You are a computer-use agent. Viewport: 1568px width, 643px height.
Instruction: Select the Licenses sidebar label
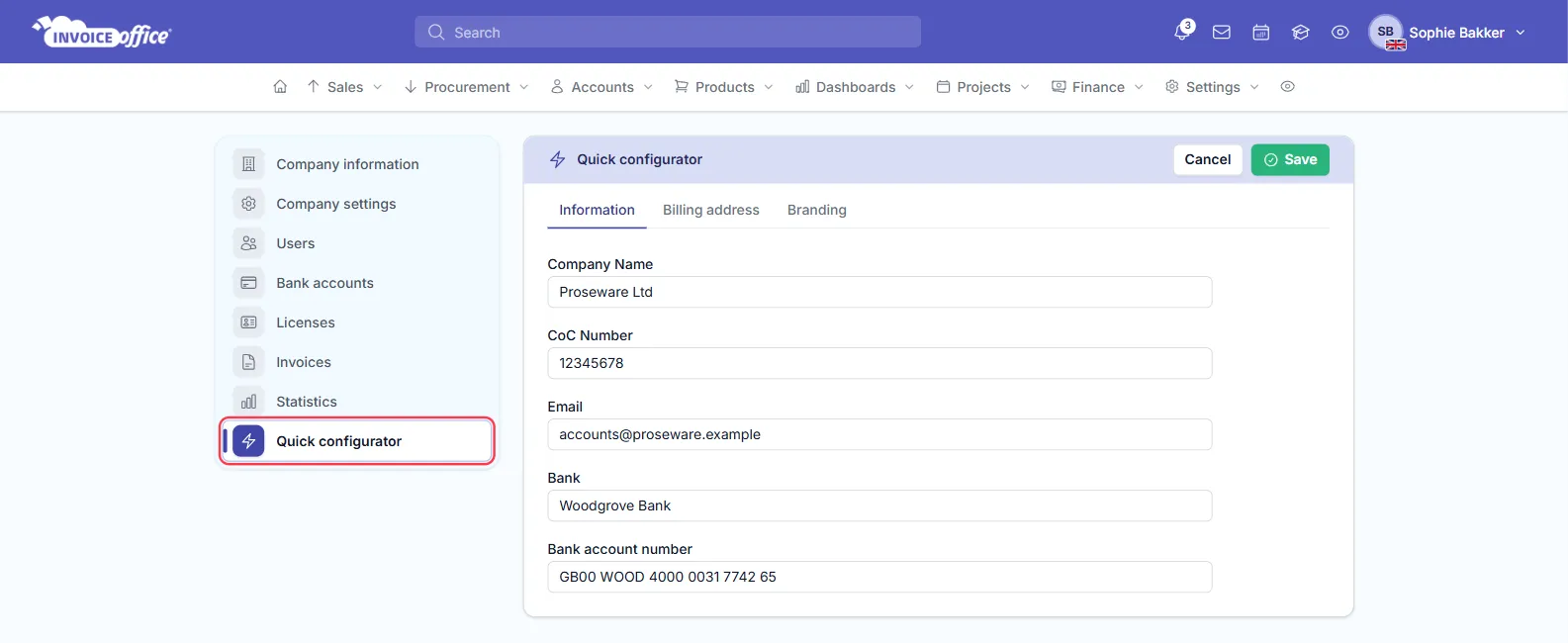[306, 322]
